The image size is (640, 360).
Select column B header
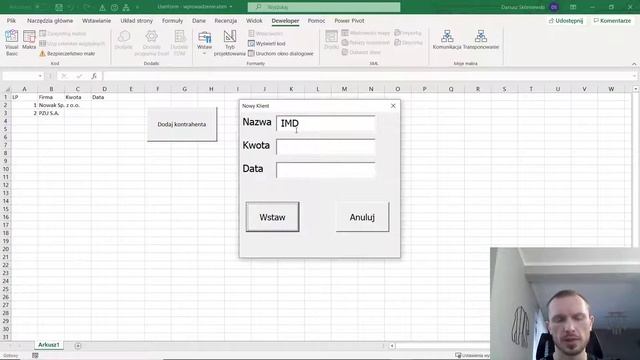[51, 89]
